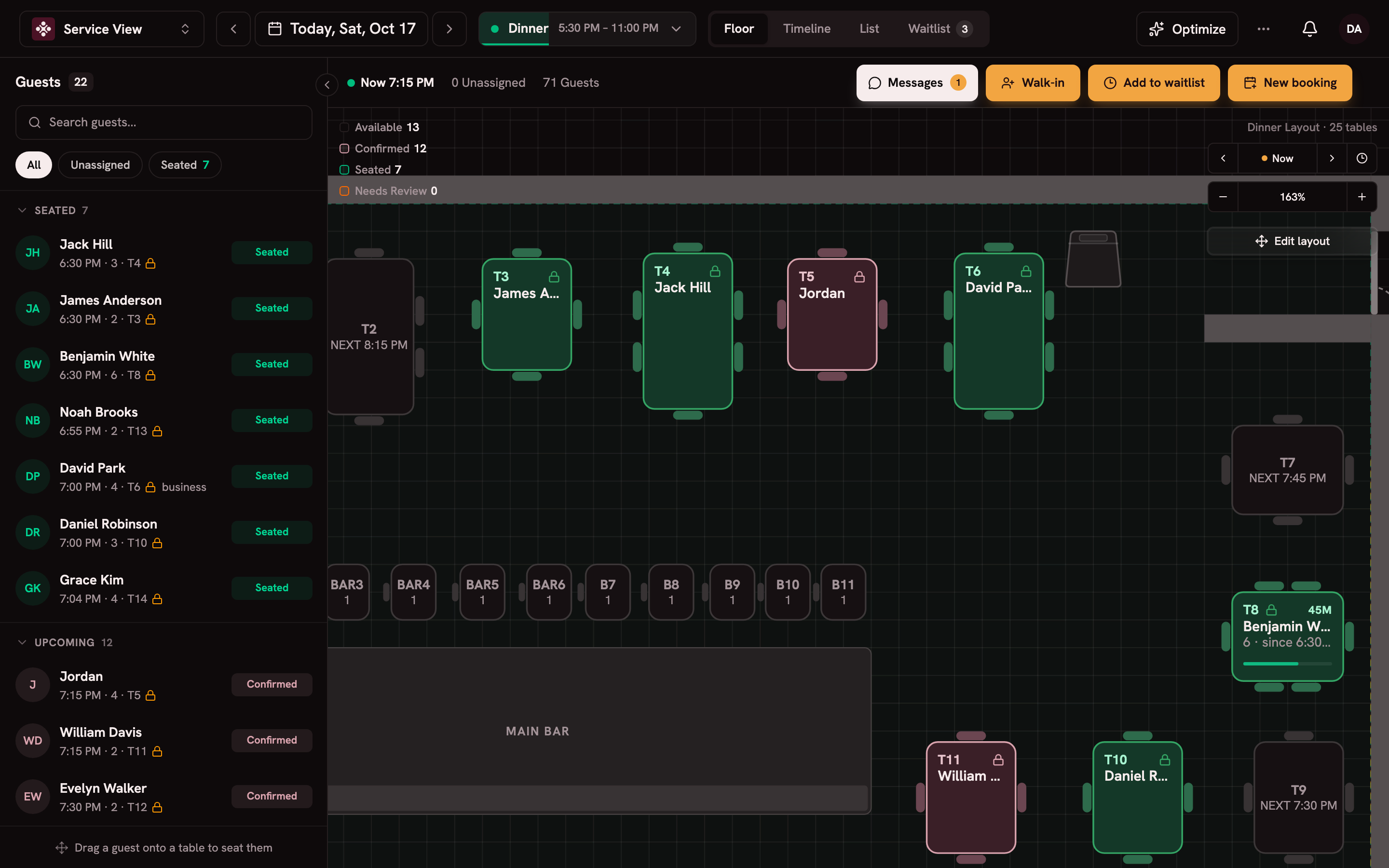Click the lock icon on table T5
Screen dimensions: 1389x868
coord(859,277)
